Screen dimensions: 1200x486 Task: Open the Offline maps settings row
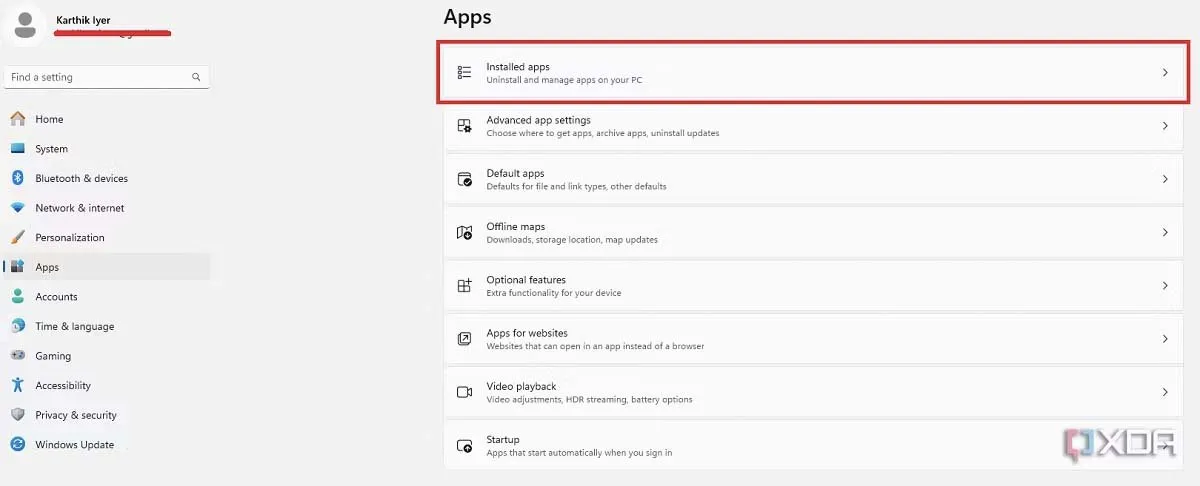(x=800, y=232)
